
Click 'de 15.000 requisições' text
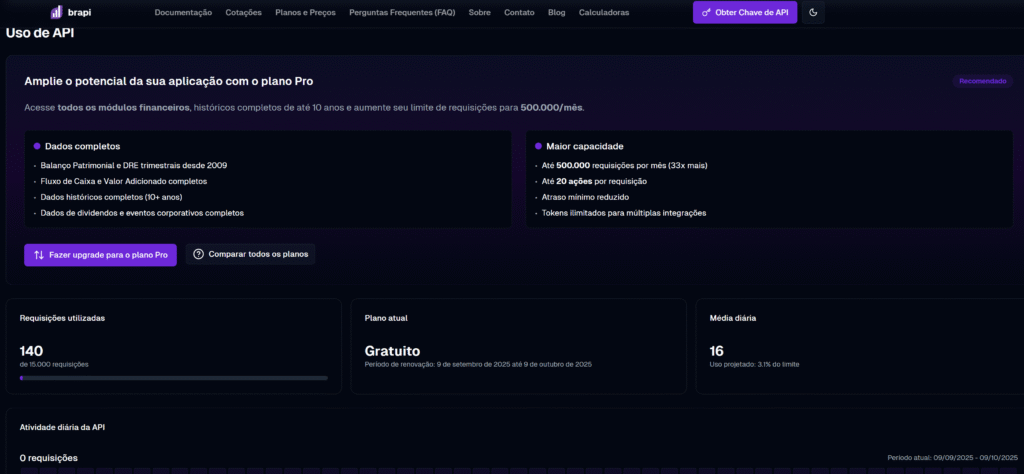point(54,364)
